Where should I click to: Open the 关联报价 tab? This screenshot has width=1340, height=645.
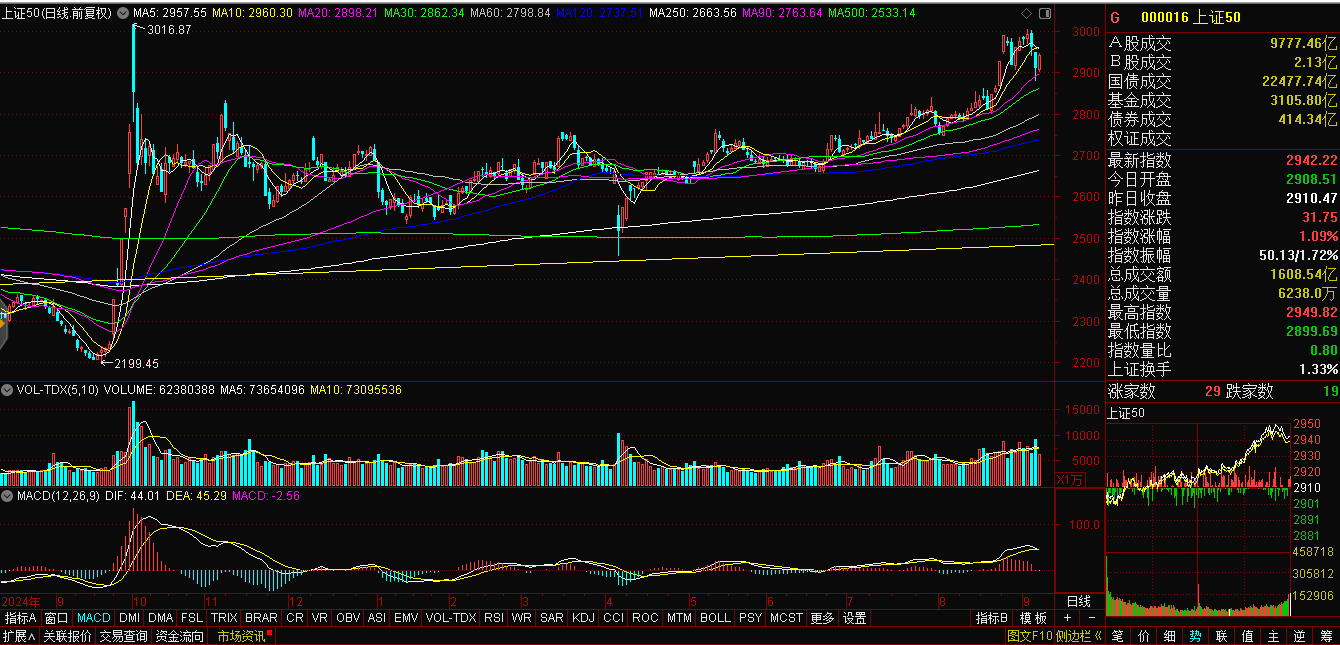(67, 636)
